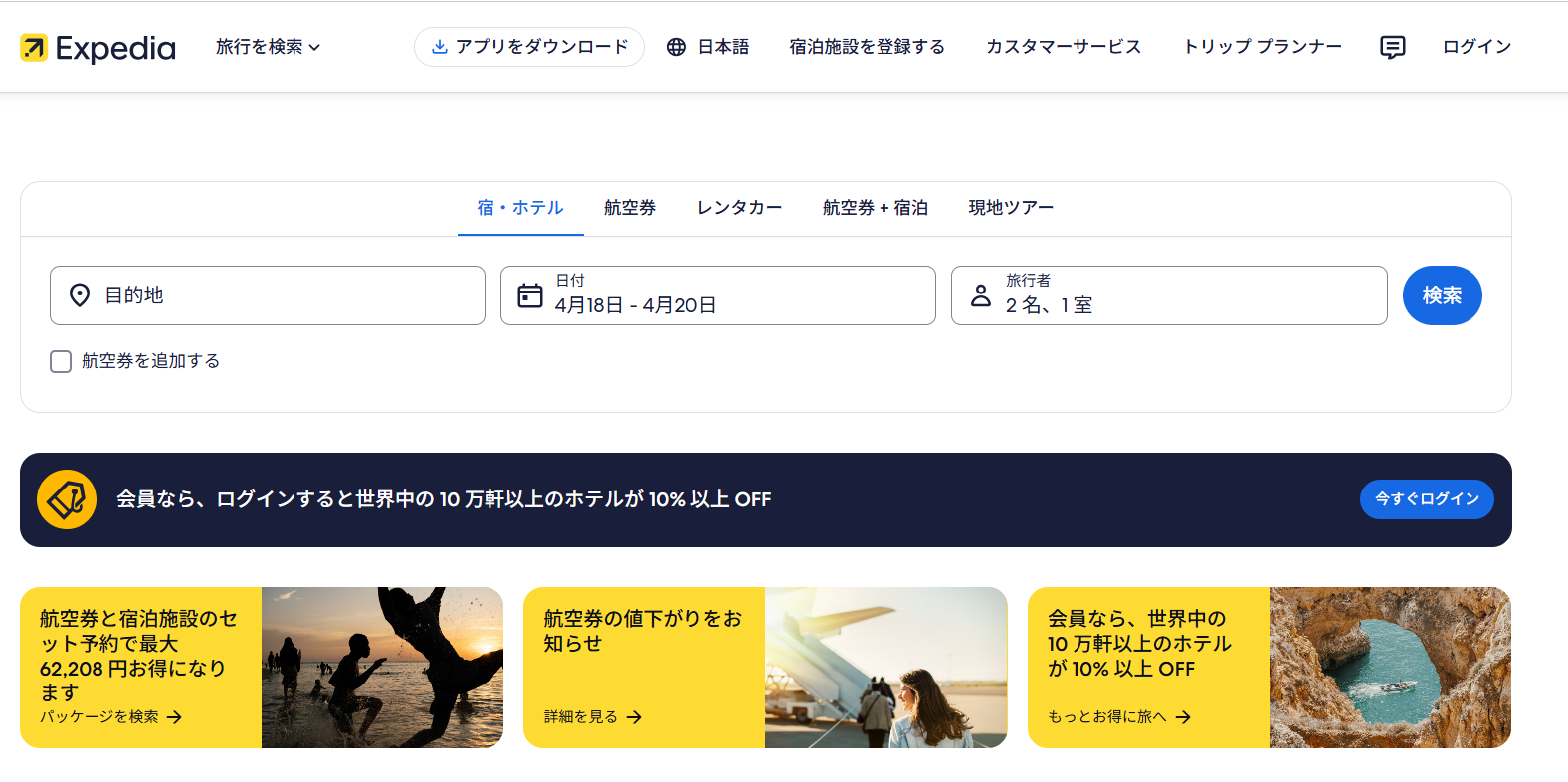Click もっとお得に旅へ link
Viewport: 1568px width, 782px height.
click(x=1107, y=717)
